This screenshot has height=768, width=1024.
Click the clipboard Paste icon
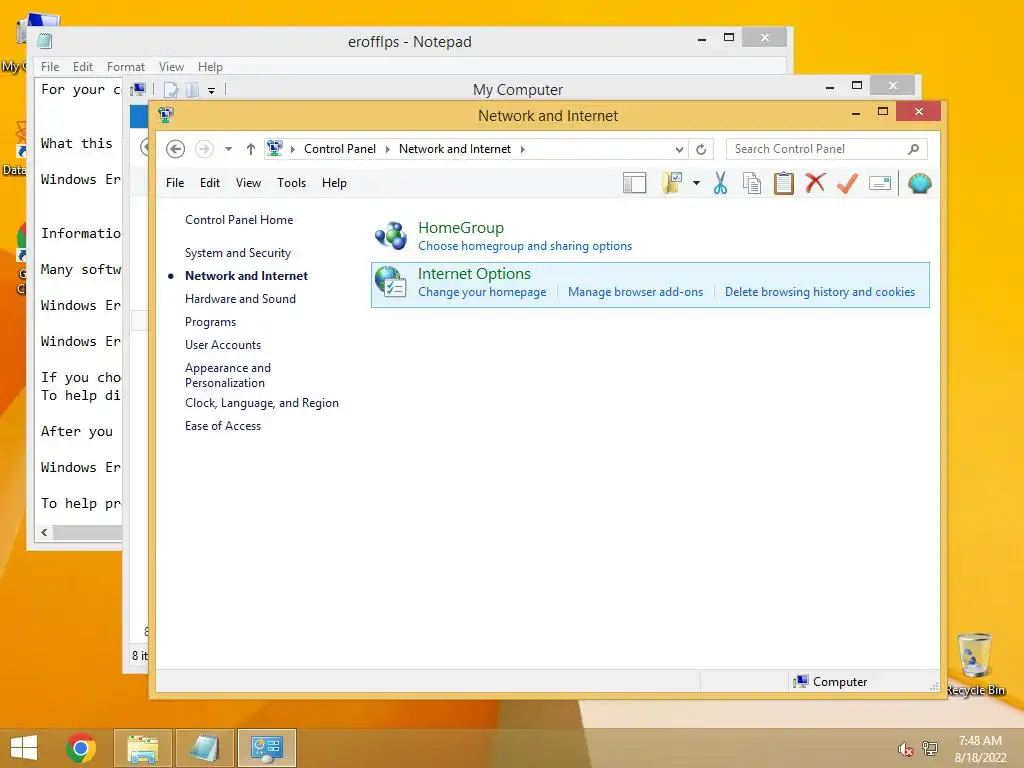pyautogui.click(x=784, y=184)
